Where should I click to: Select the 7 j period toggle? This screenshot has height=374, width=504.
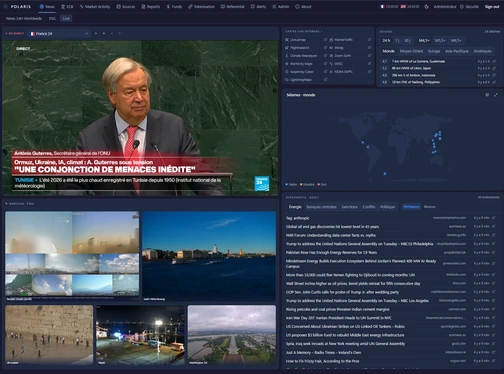click(x=397, y=41)
